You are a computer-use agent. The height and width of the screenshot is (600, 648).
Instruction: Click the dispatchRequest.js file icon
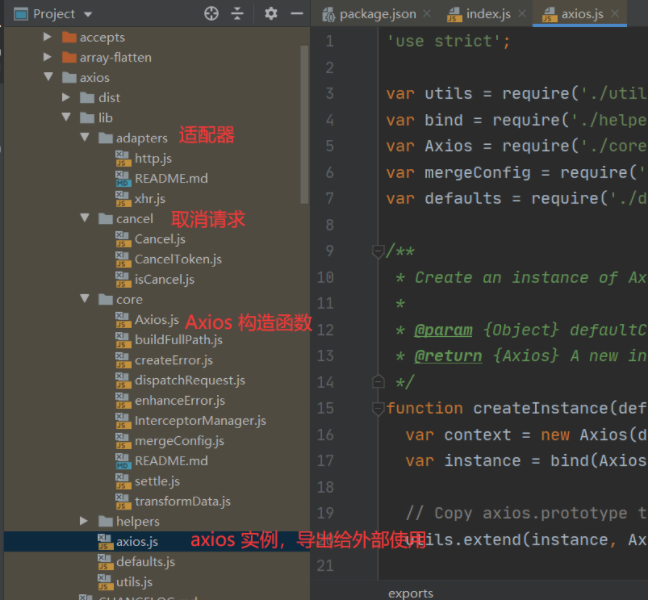(x=123, y=381)
